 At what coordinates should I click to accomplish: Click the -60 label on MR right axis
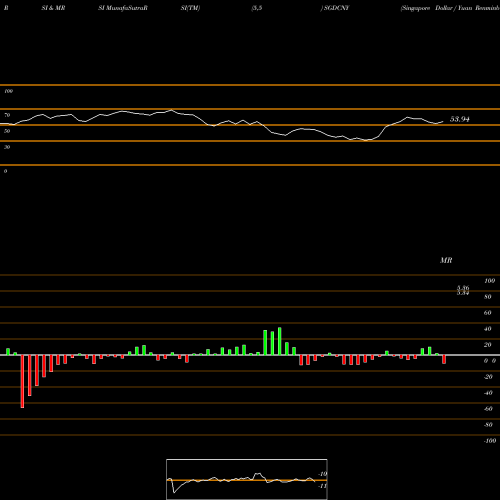click(x=488, y=409)
